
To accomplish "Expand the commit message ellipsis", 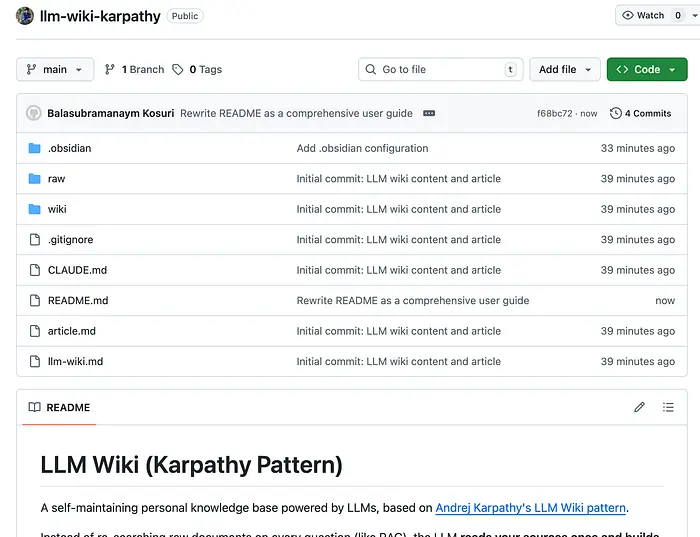I will coord(429,113).
